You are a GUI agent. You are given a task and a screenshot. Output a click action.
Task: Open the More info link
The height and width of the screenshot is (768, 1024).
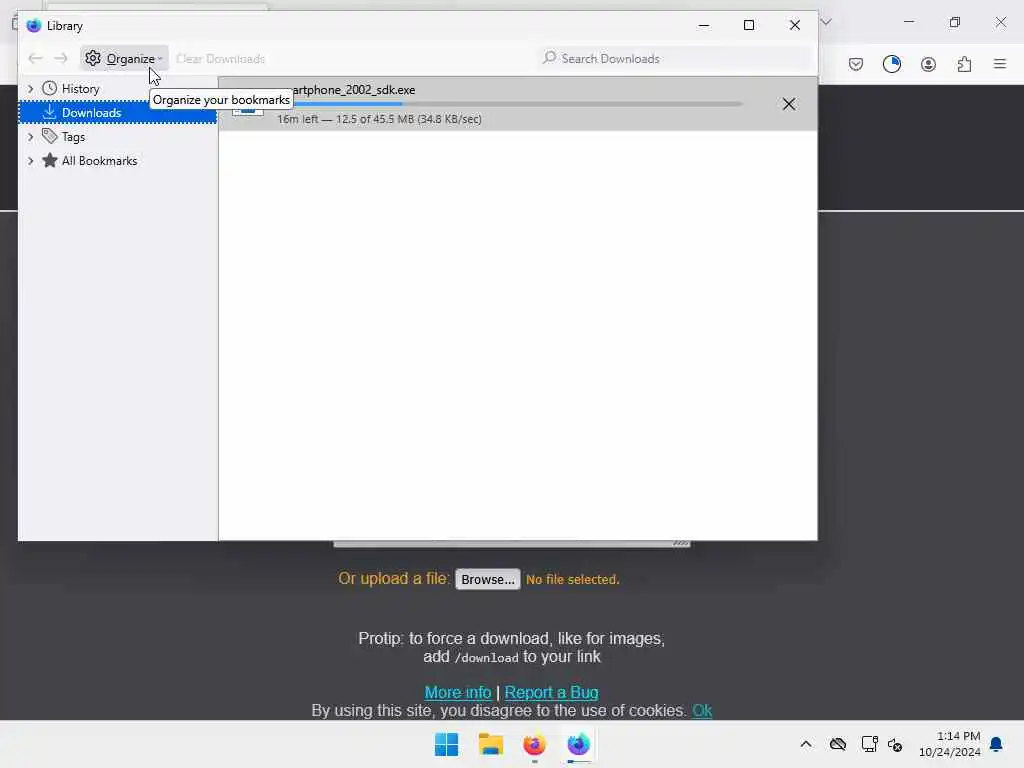click(x=458, y=692)
